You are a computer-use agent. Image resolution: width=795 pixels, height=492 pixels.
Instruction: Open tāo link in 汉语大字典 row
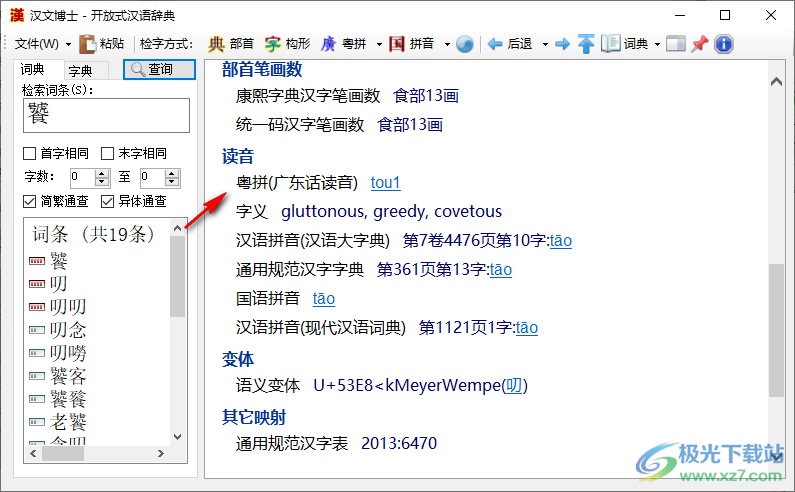pos(561,240)
